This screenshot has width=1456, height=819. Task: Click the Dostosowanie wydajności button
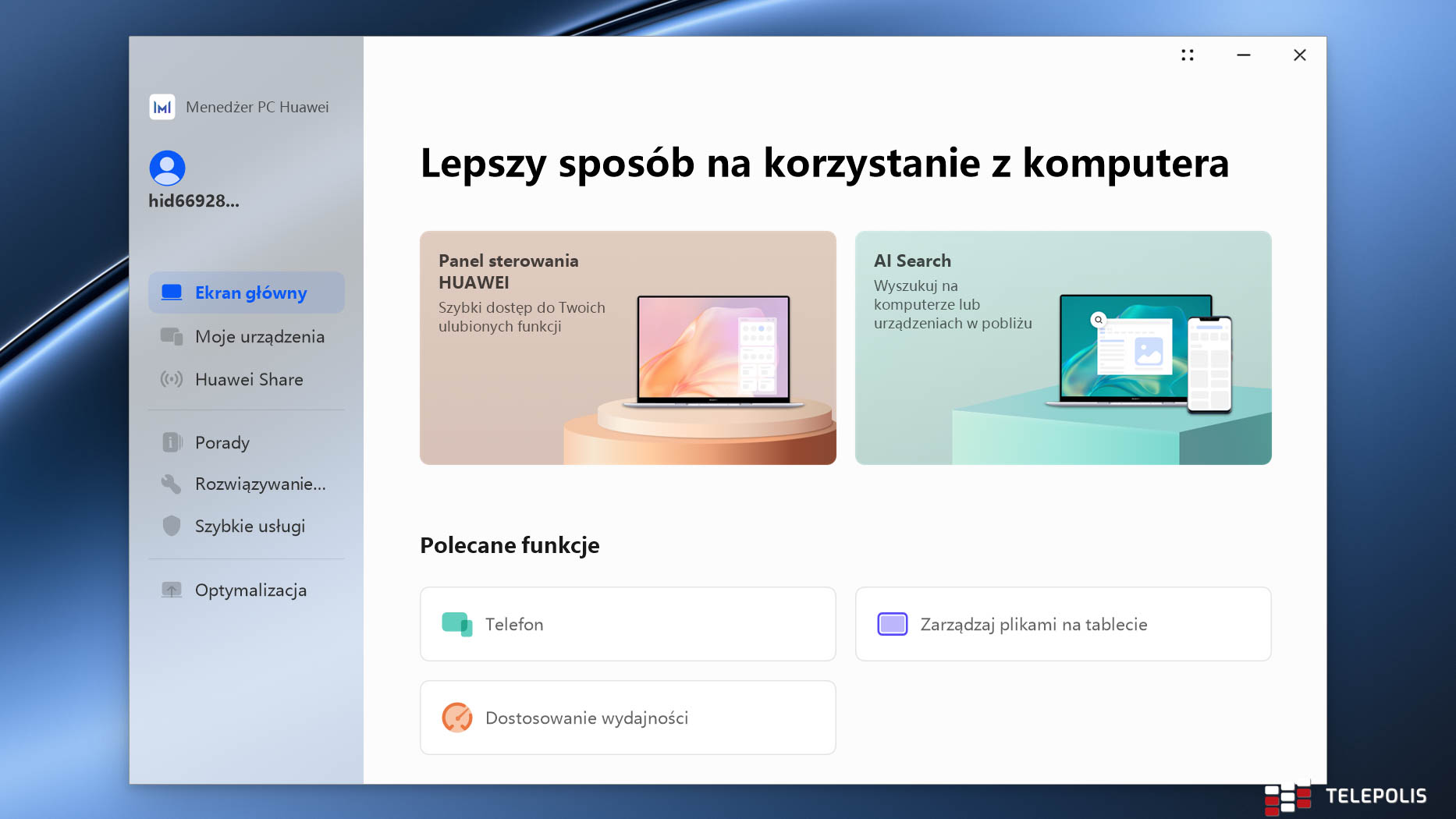(627, 718)
